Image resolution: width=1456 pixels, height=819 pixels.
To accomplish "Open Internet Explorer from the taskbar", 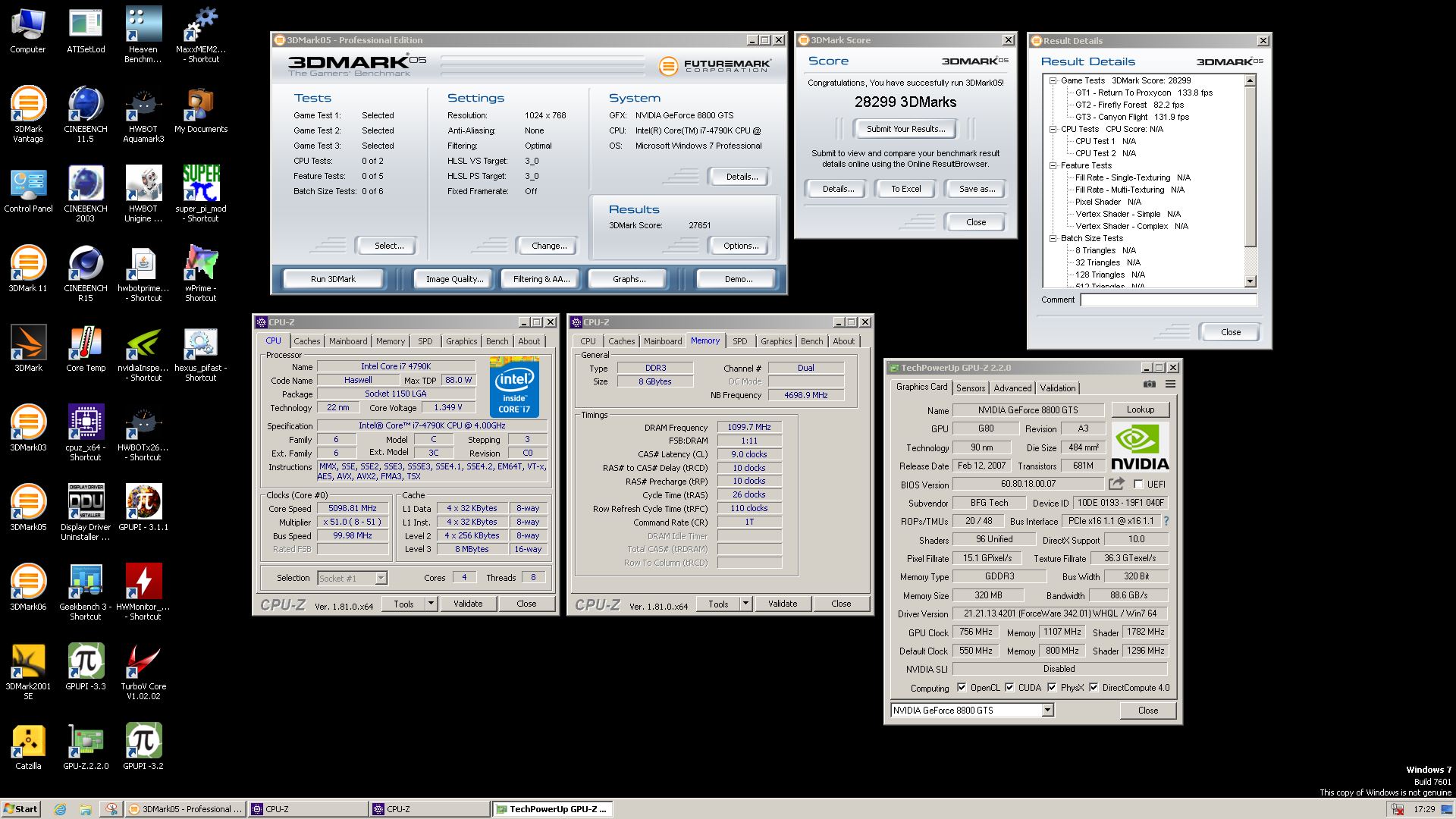I will (60, 809).
